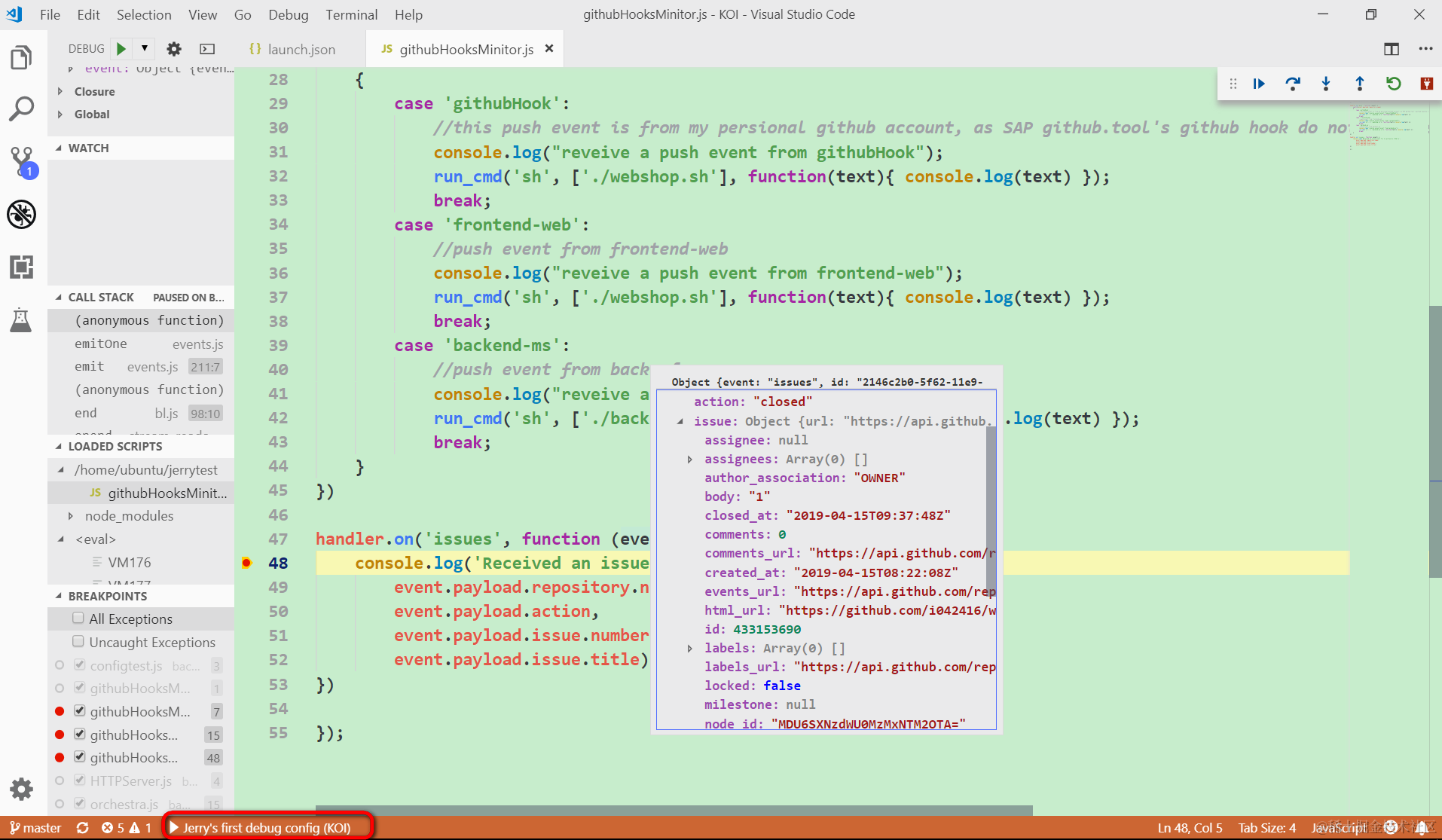Screen dimensions: 1442x840
Task: Enable the Uncaught Exceptions breakpoint
Action: coord(78,642)
